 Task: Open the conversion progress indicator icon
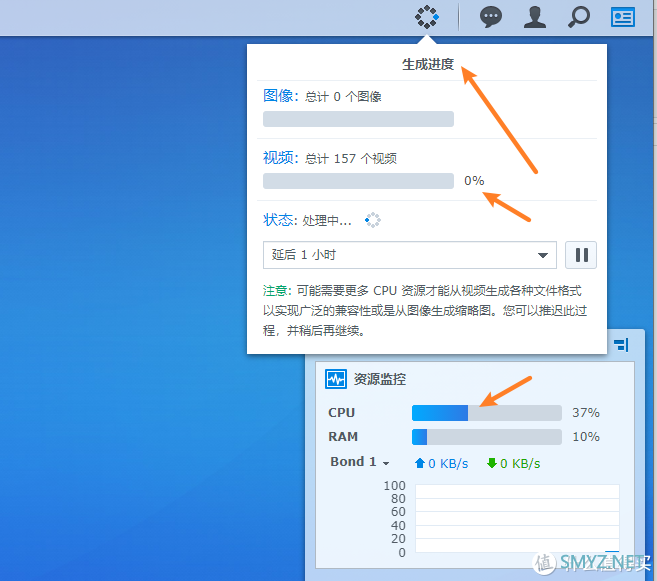tap(427, 17)
